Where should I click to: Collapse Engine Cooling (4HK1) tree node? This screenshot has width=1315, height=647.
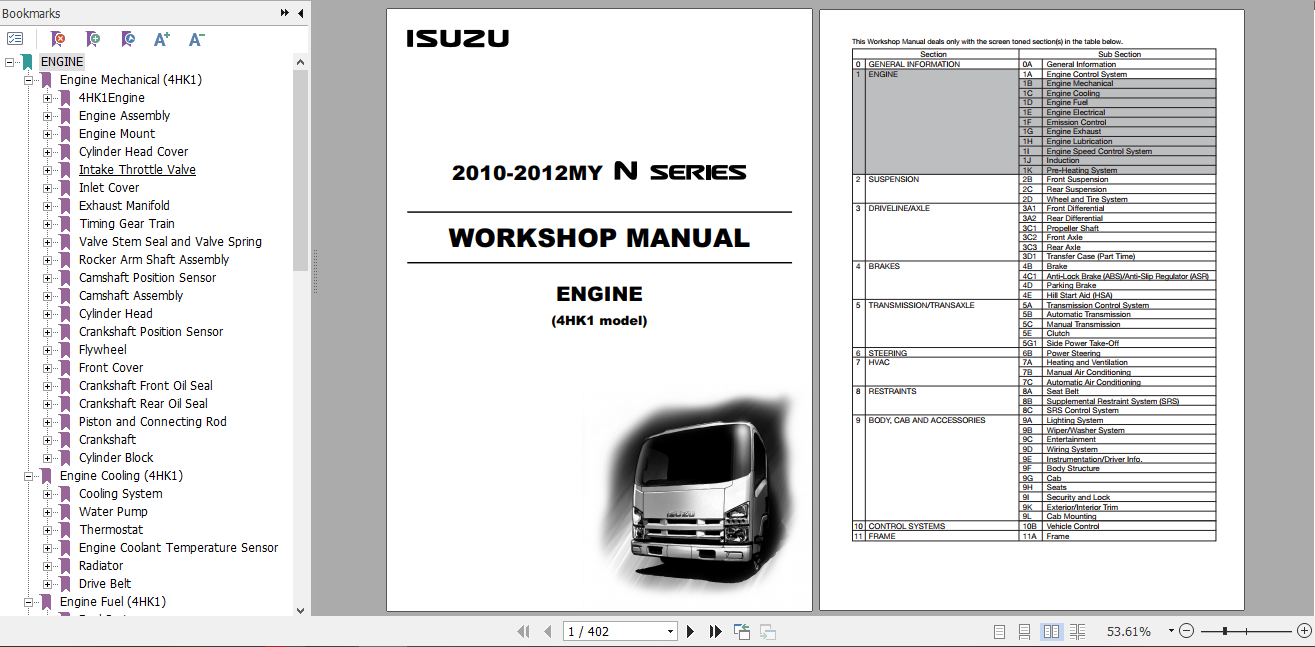(28, 476)
